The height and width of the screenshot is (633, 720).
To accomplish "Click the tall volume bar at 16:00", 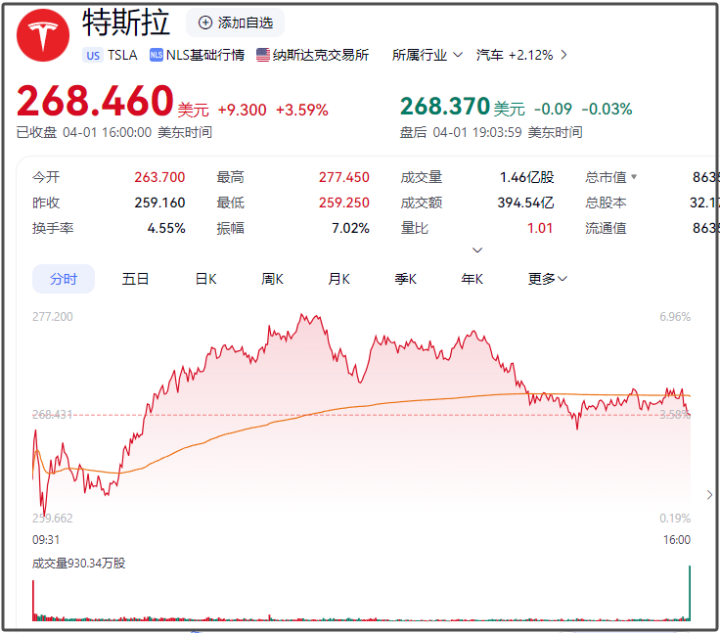I will [x=689, y=595].
